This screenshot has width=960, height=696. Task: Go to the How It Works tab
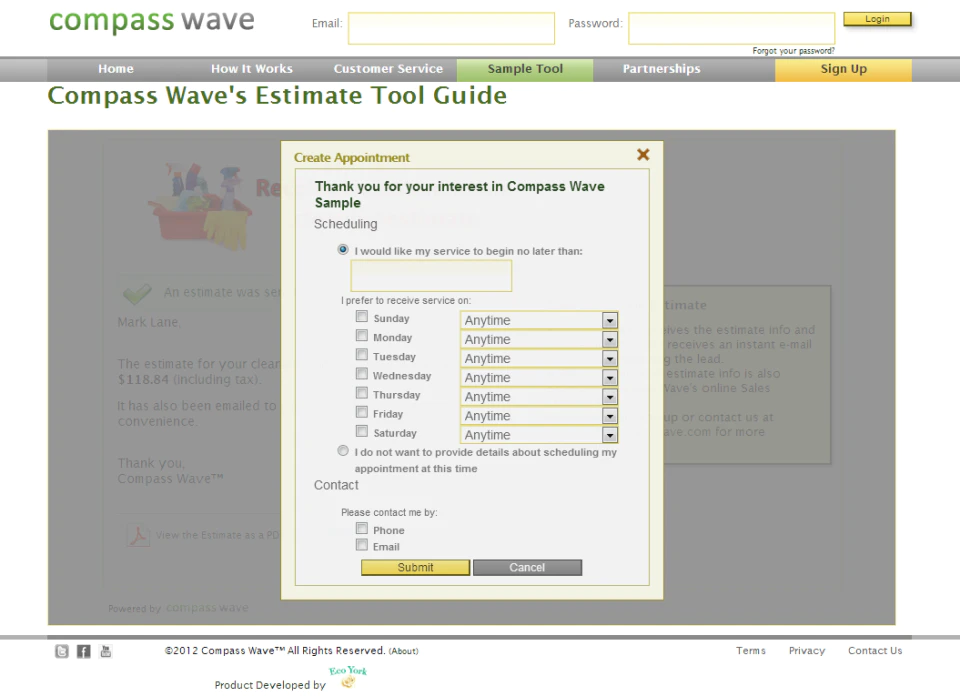pyautogui.click(x=252, y=69)
